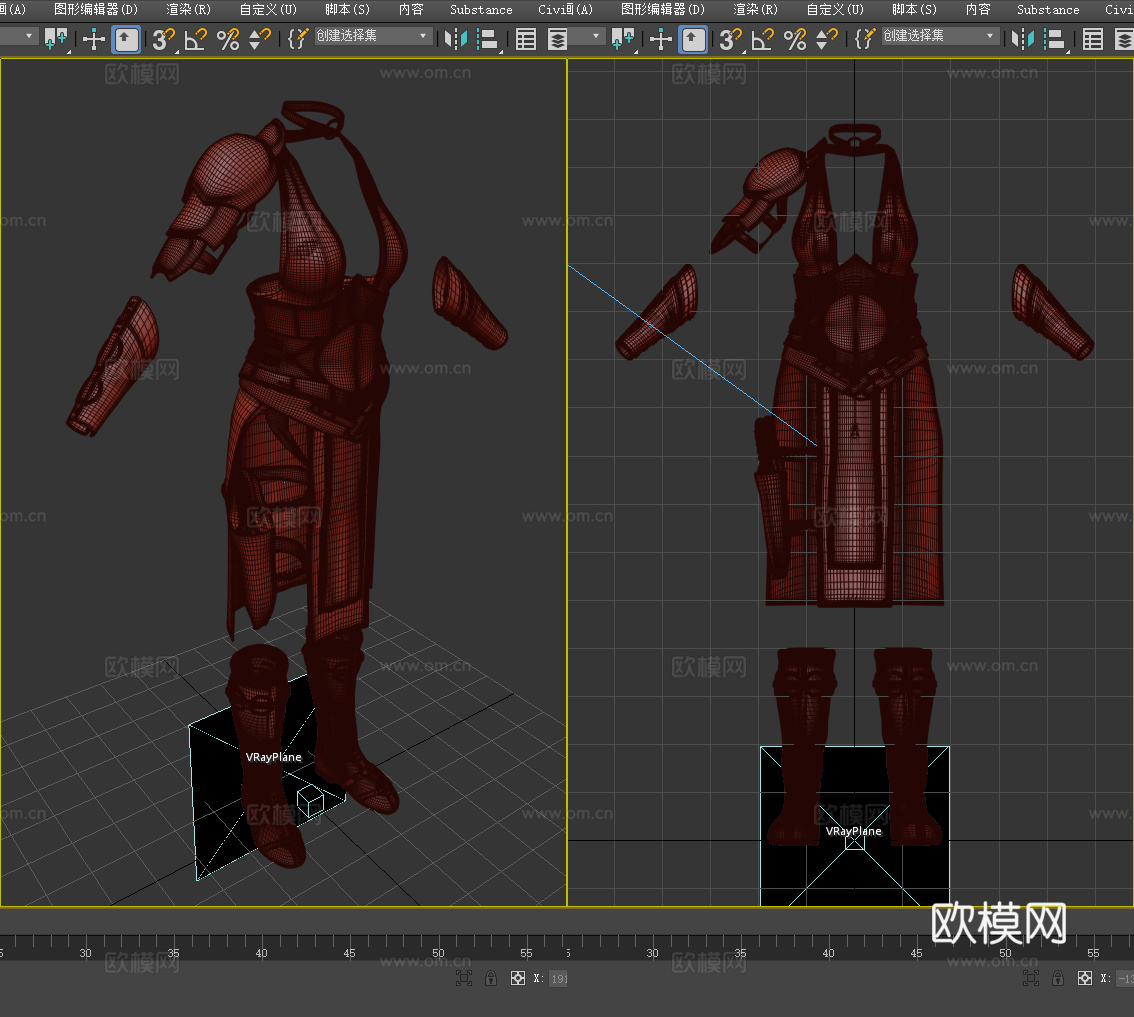Open 自定义(U) menu in front-view window
The image size is (1134, 1017).
835,9
